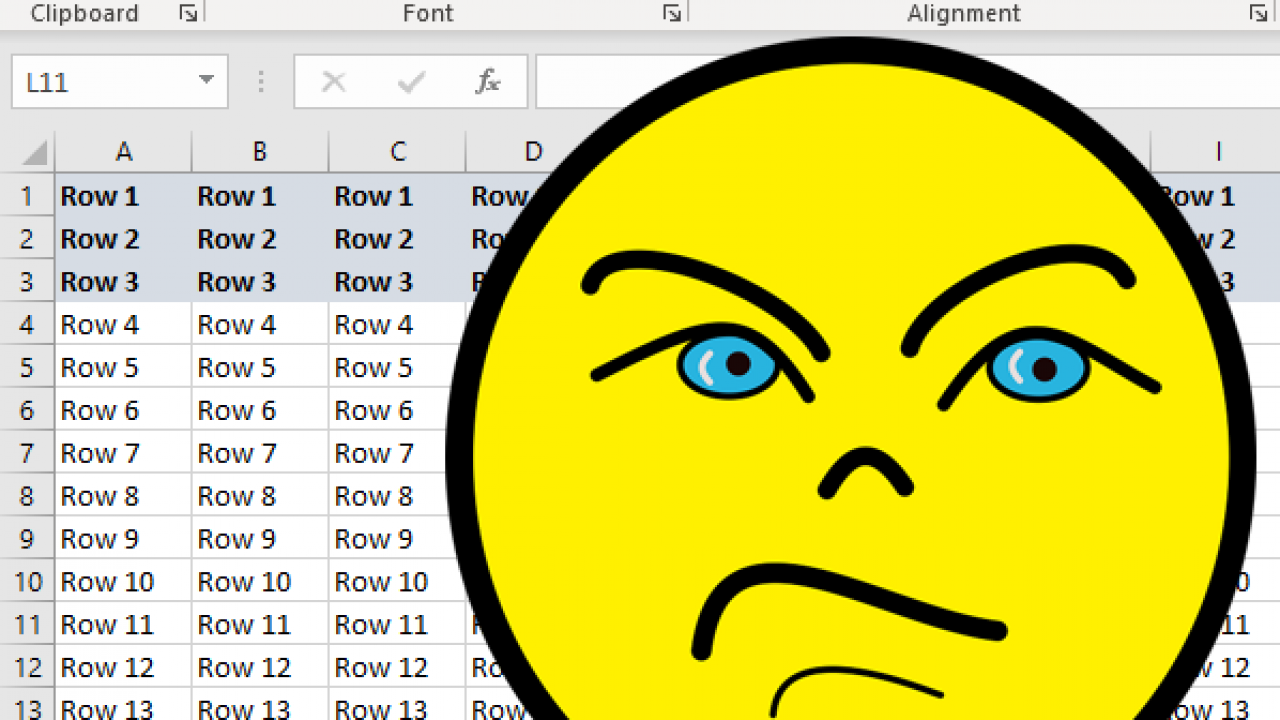This screenshot has height=720, width=1280.
Task: Click the Name Box showing L11
Action: [x=120, y=82]
